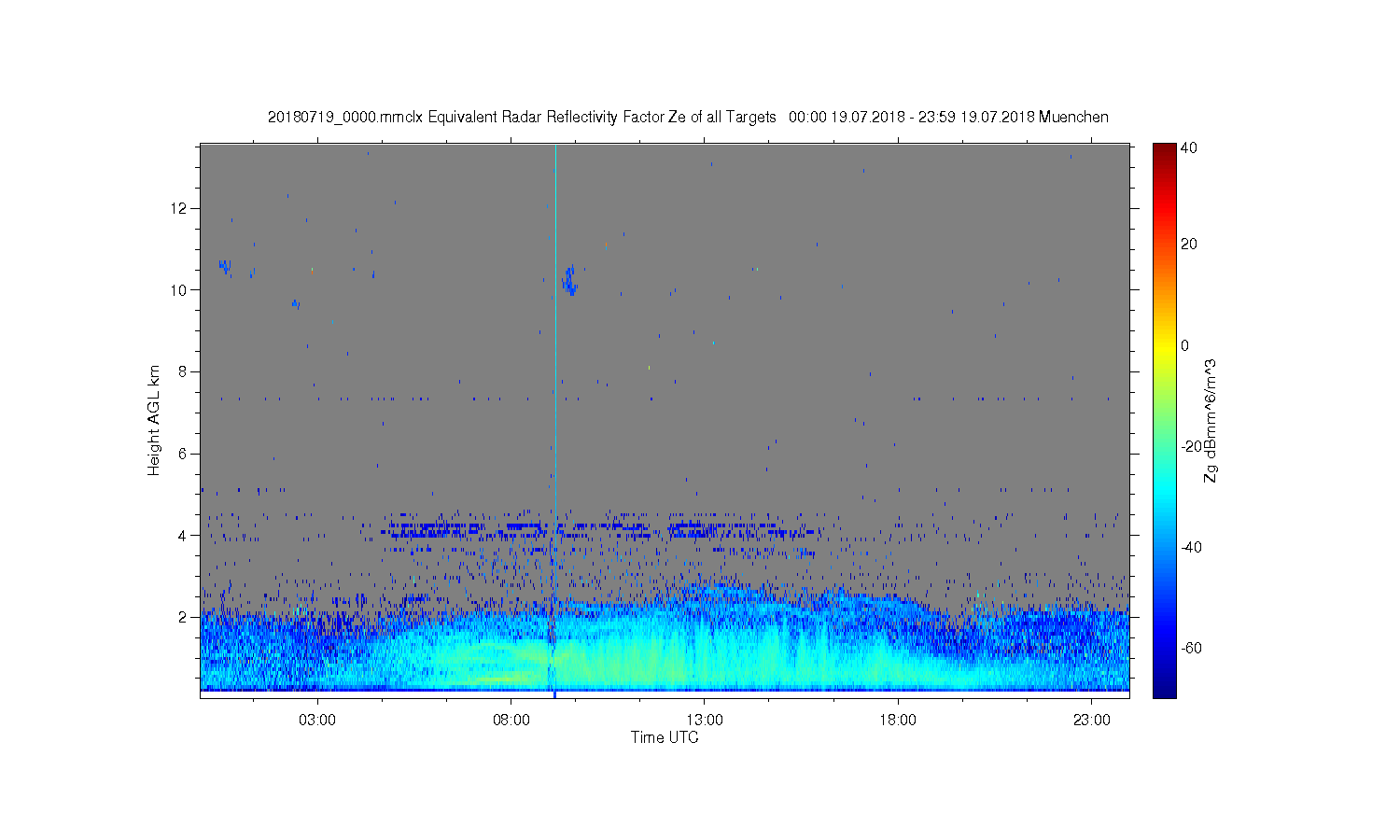The image size is (1400, 840).
Task: Click the colorbar value 40
Action: 1189,147
